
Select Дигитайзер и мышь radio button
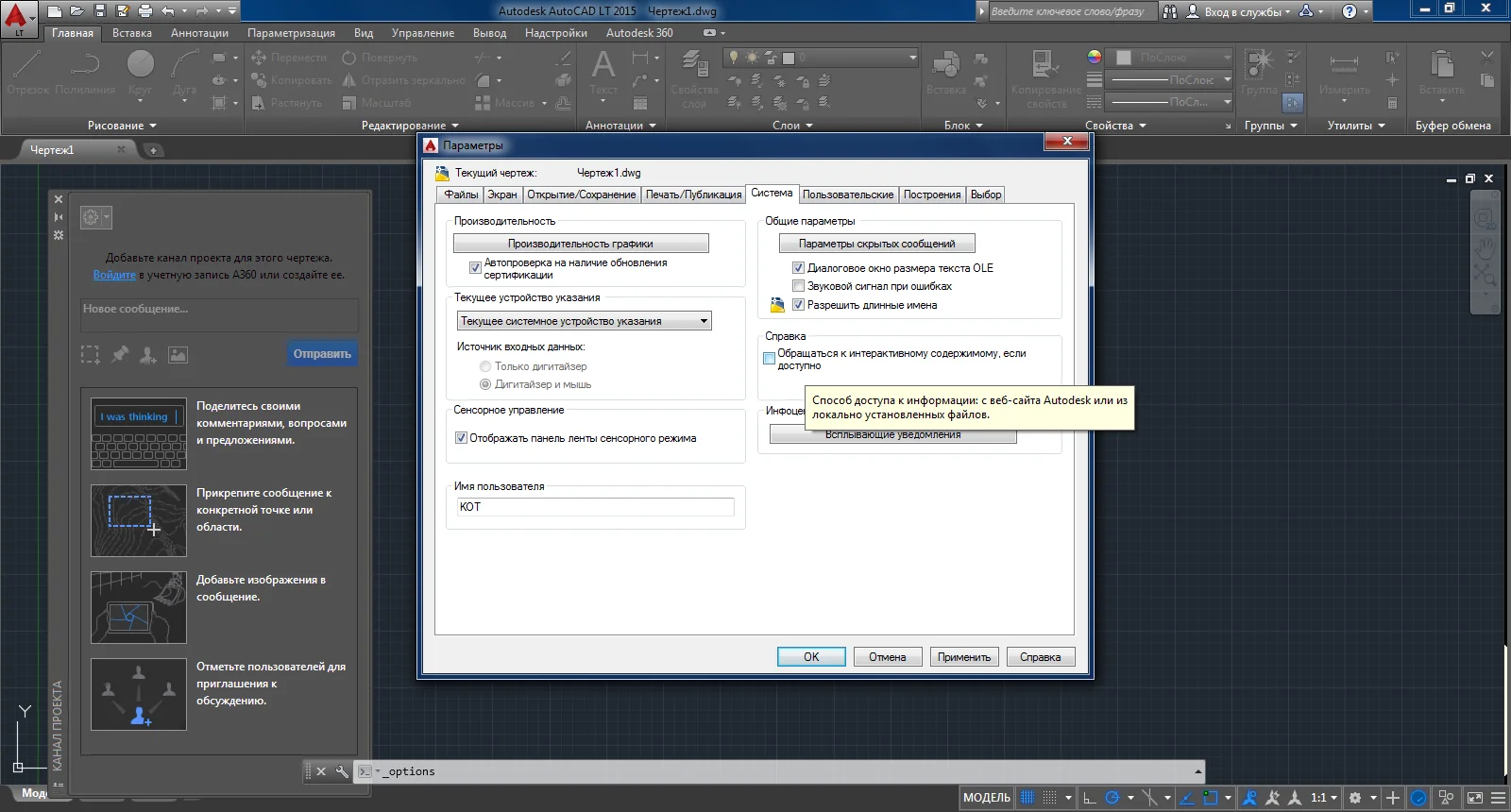click(485, 384)
